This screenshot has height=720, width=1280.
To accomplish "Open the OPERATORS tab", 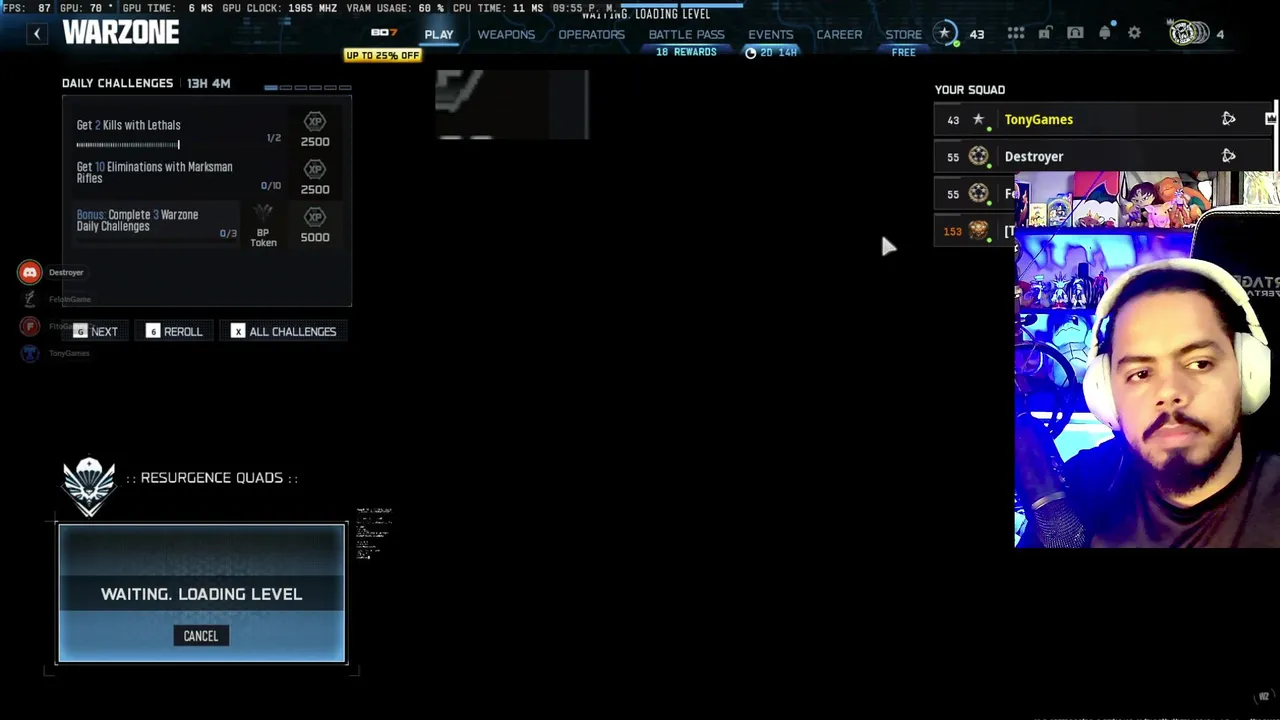I will pyautogui.click(x=591, y=34).
